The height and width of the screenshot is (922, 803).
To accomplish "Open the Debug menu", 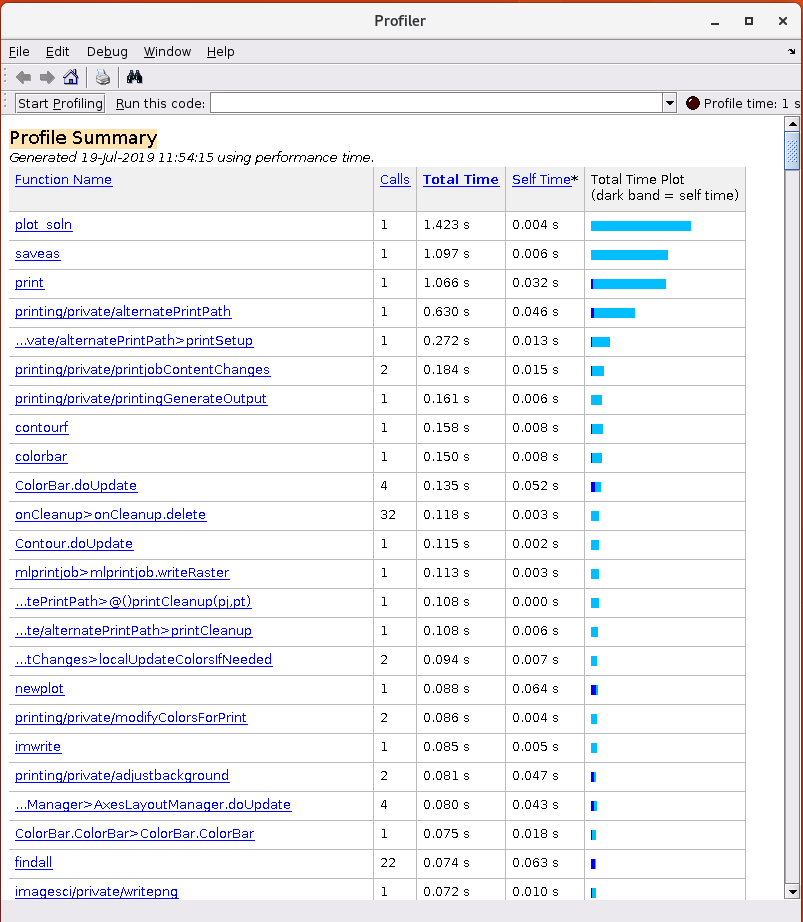I will pos(107,52).
